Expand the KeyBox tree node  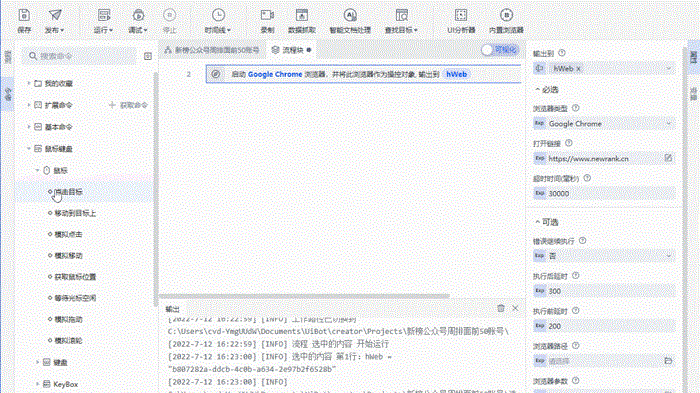click(x=38, y=384)
